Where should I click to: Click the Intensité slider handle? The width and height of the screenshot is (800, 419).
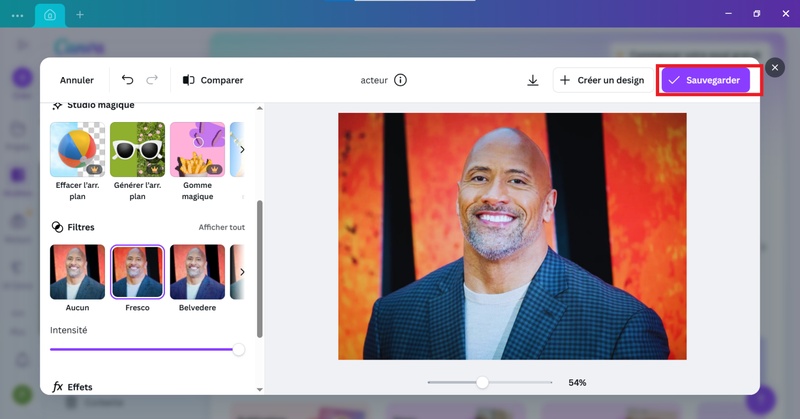(238, 350)
